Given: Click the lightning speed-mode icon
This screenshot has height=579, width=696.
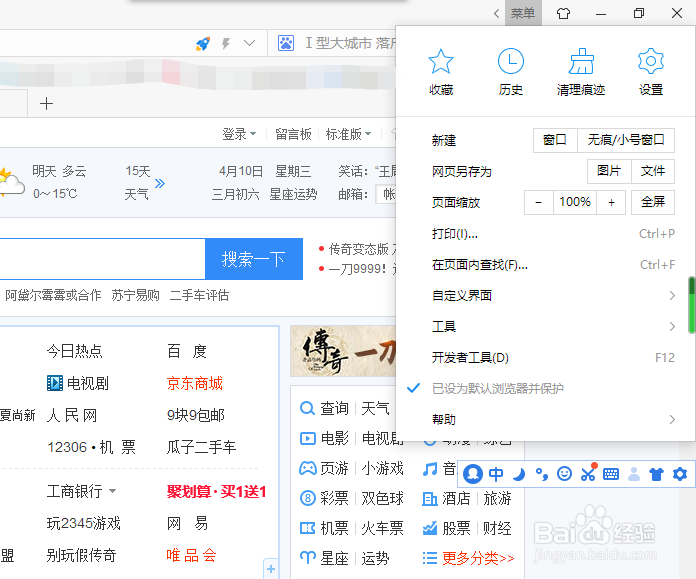Looking at the screenshot, I should [226, 44].
